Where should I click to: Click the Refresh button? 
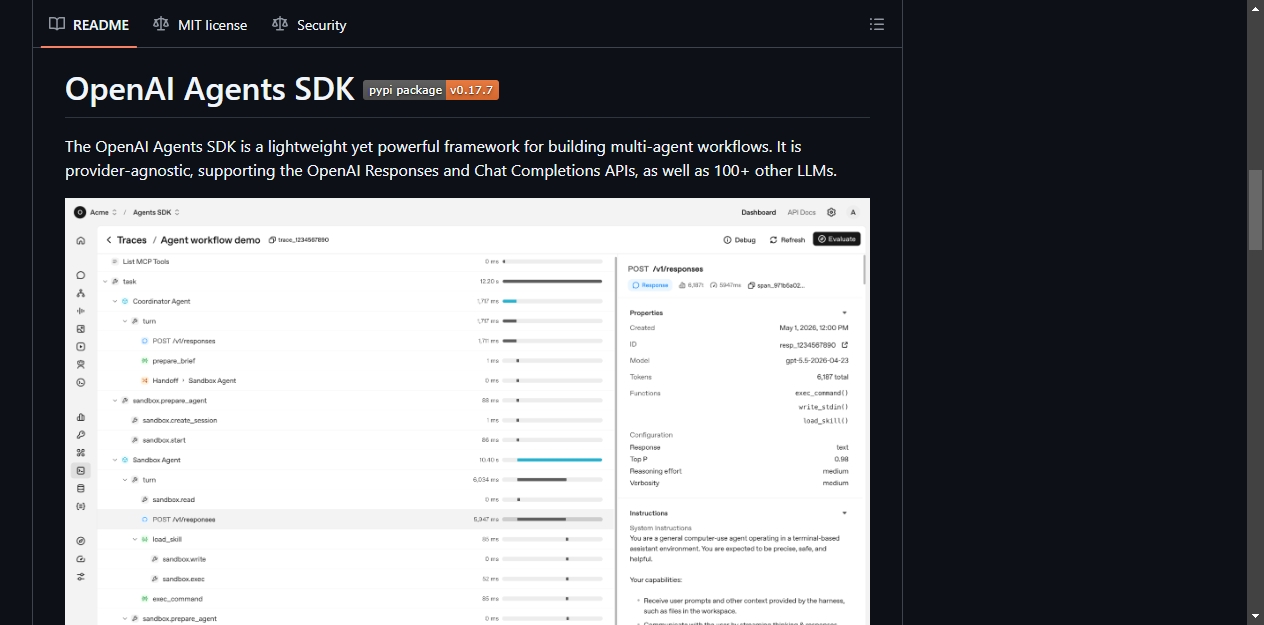(x=787, y=240)
